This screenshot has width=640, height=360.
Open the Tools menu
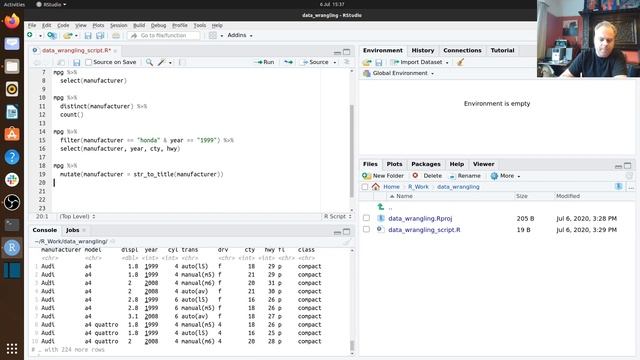[x=200, y=25]
